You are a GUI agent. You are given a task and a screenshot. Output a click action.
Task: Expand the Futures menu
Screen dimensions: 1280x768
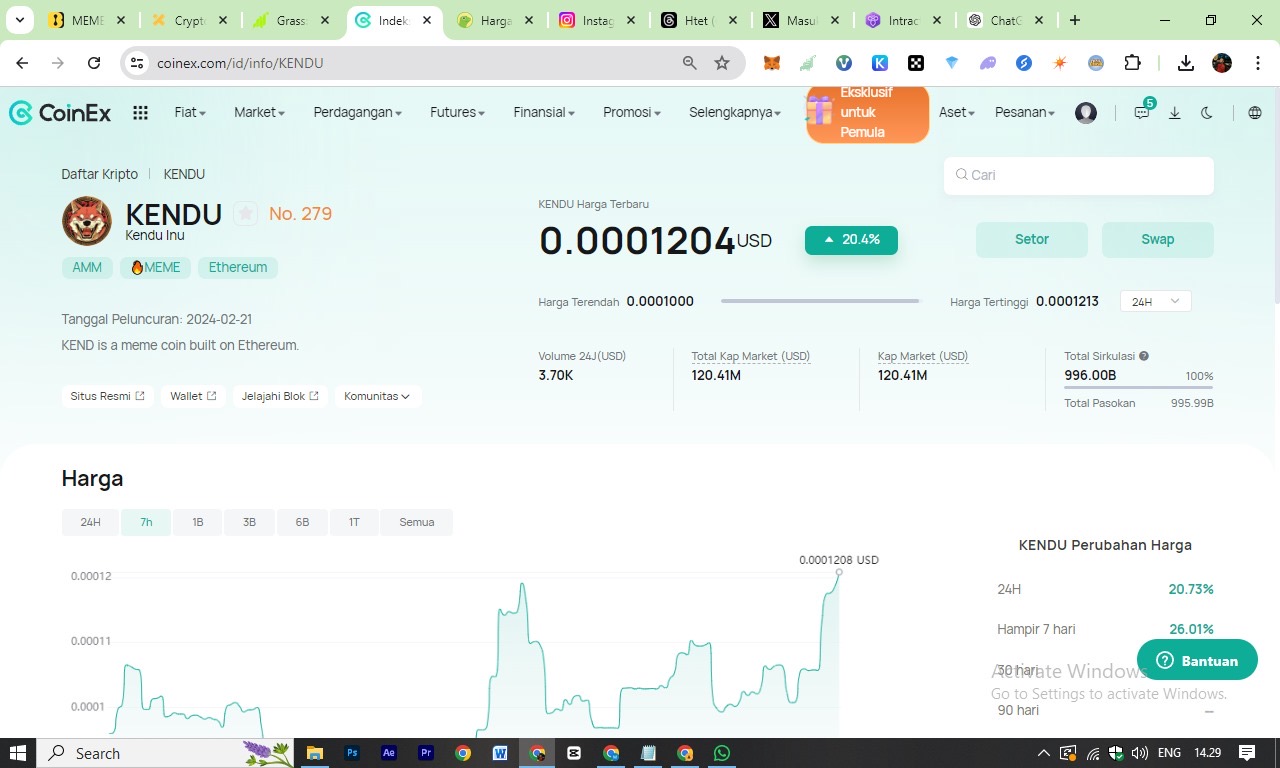458,112
